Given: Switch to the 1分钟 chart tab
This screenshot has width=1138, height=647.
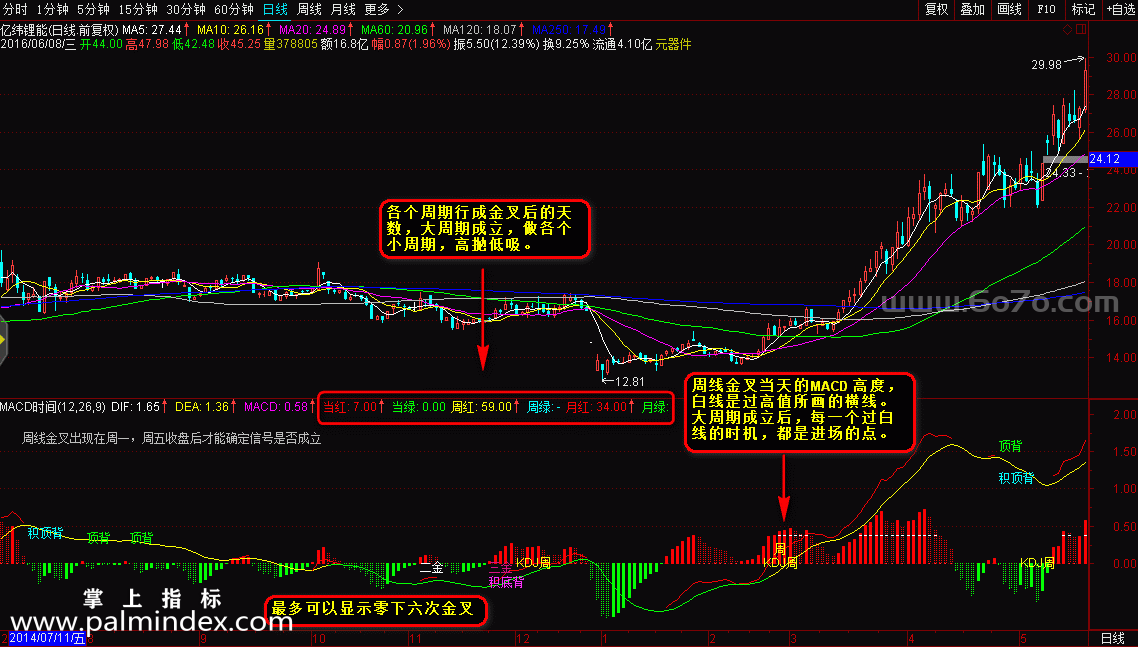Looking at the screenshot, I should point(52,9).
